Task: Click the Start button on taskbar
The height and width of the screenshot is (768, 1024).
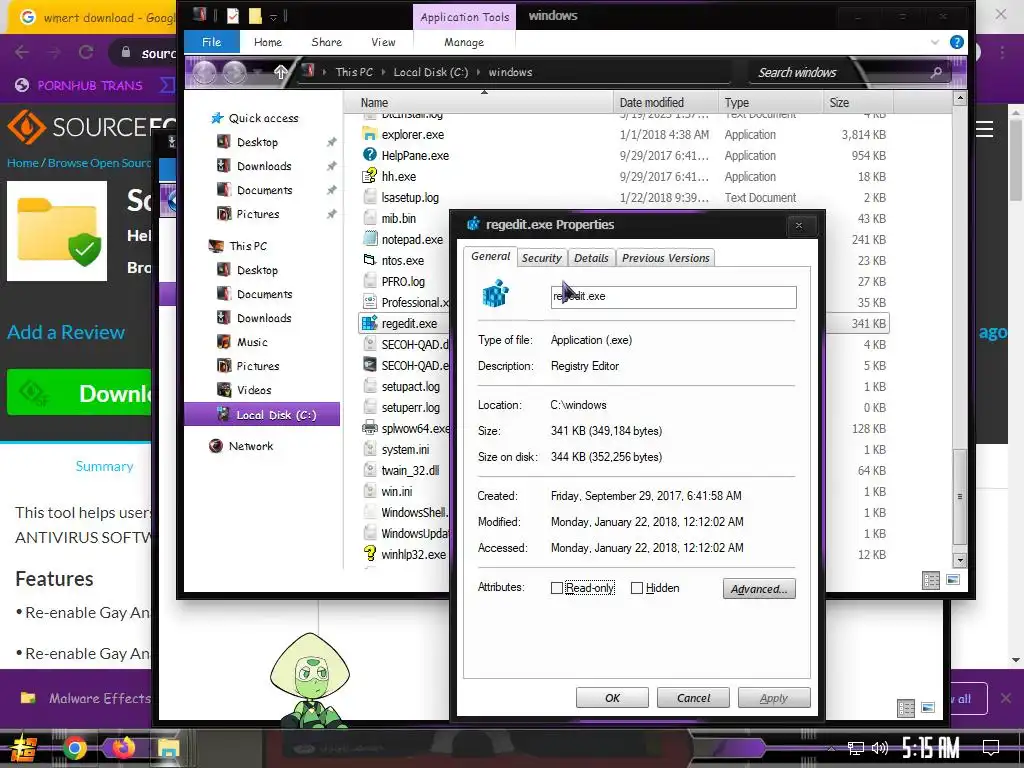Action: [x=24, y=748]
